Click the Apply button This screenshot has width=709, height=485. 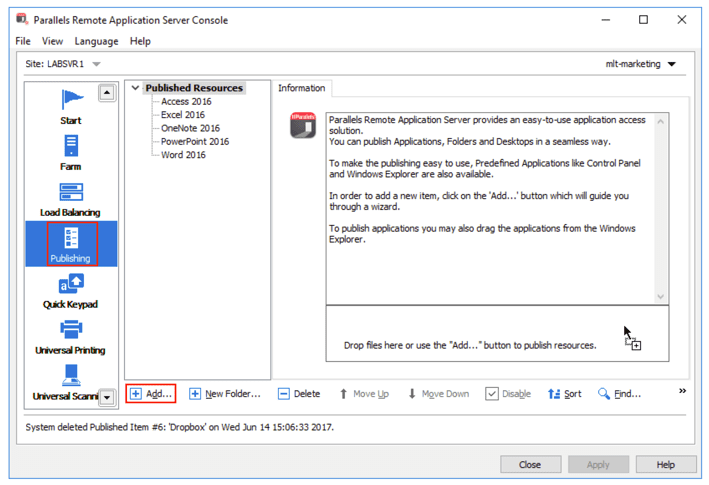click(x=598, y=464)
